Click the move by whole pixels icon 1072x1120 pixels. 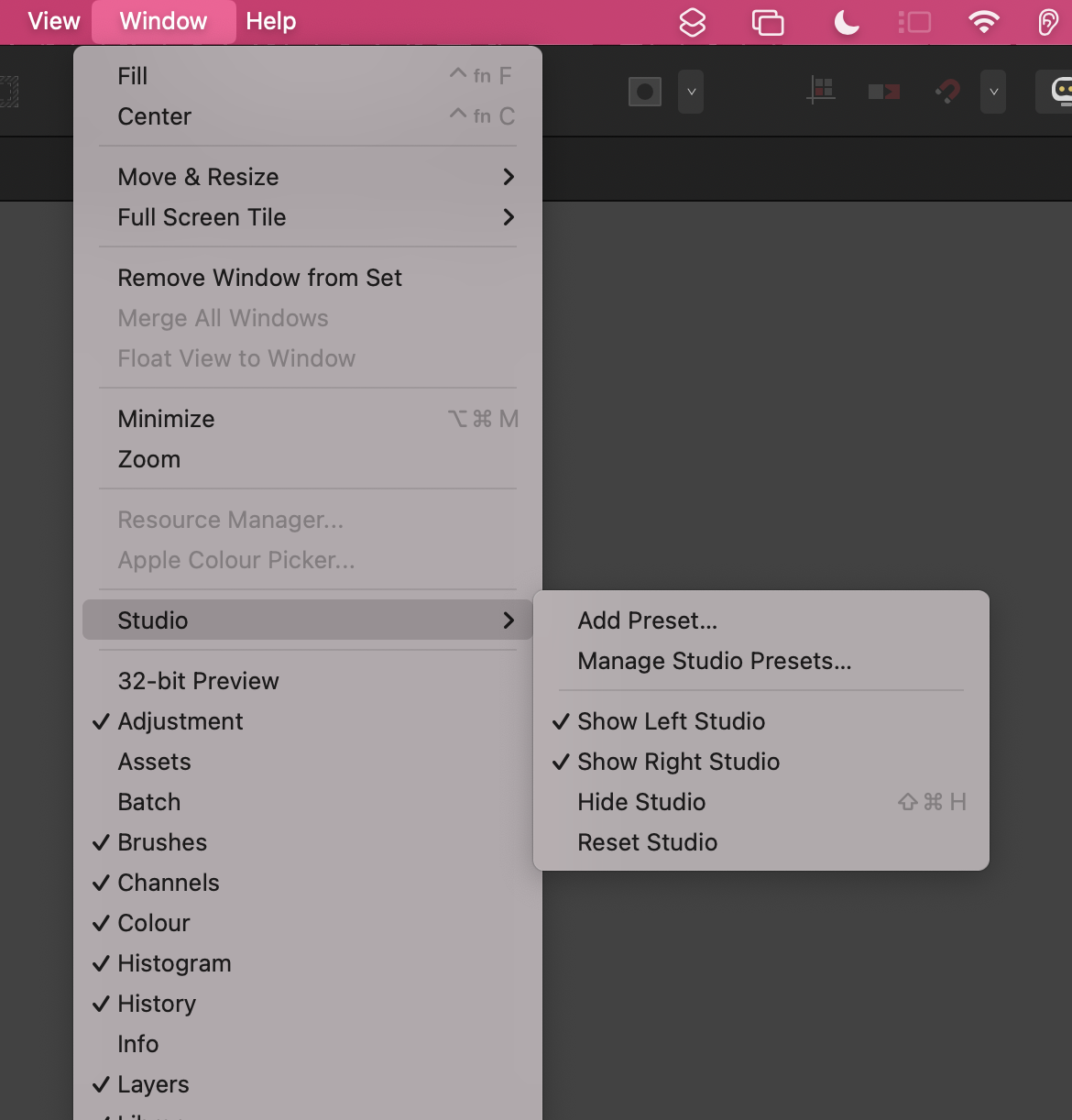tap(884, 92)
